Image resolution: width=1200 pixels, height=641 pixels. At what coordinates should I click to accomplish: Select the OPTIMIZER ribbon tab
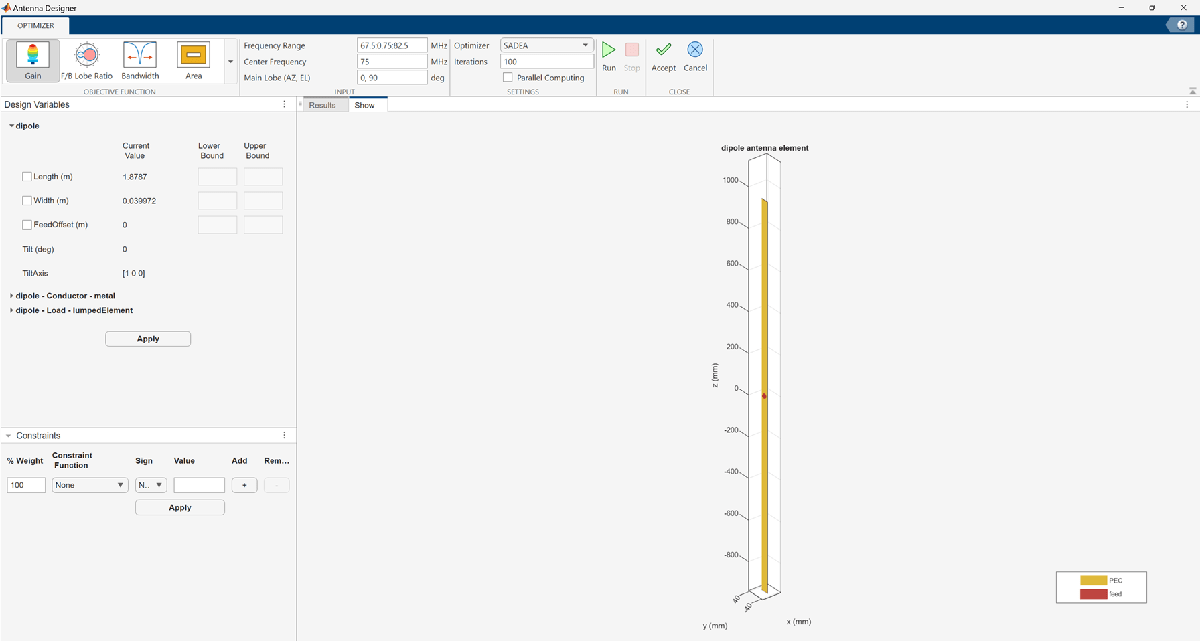(36, 24)
